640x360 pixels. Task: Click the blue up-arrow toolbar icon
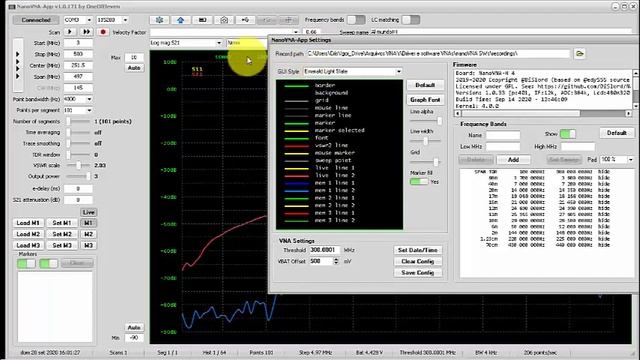coord(180,20)
